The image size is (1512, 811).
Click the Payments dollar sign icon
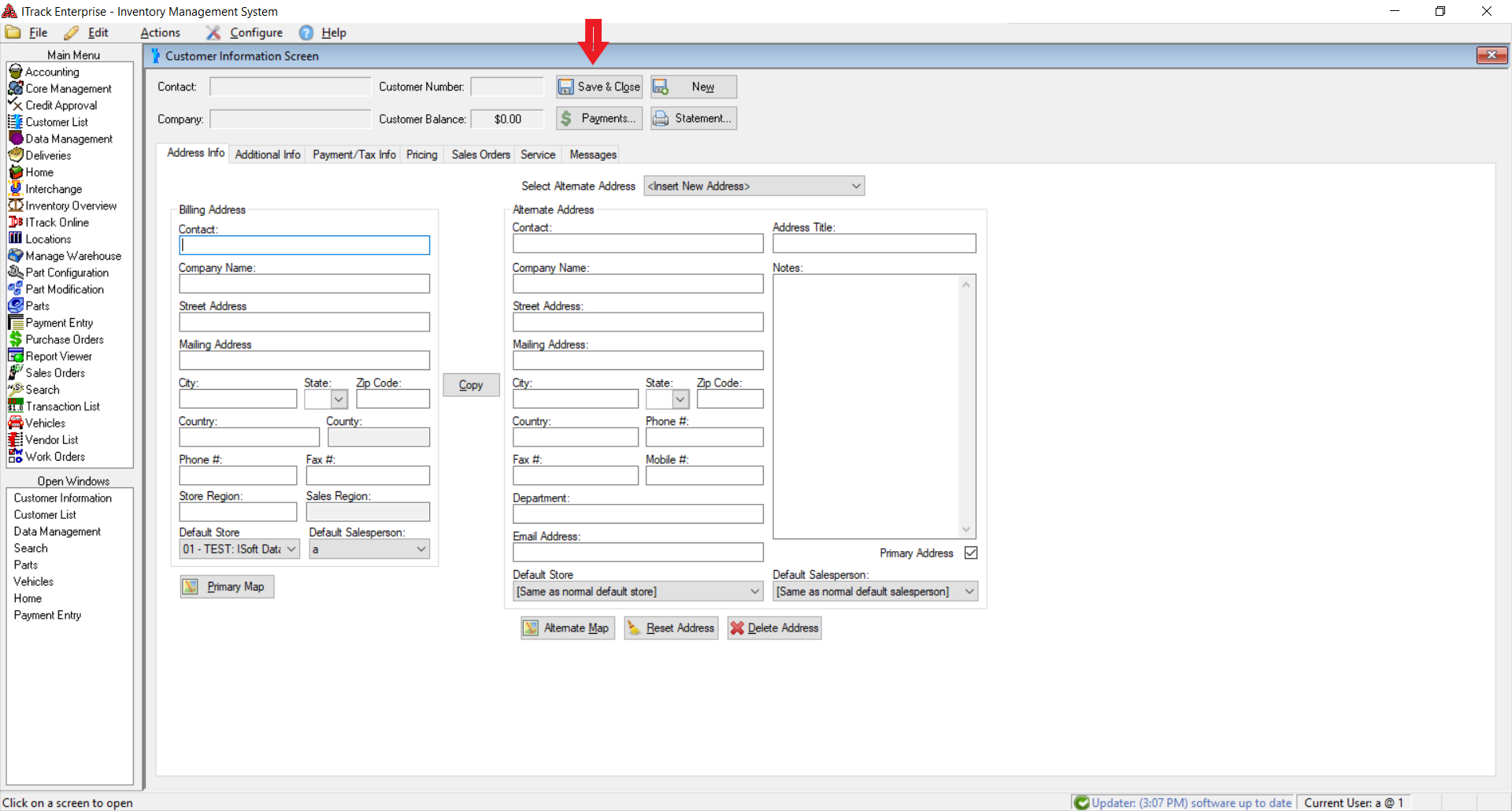566,119
